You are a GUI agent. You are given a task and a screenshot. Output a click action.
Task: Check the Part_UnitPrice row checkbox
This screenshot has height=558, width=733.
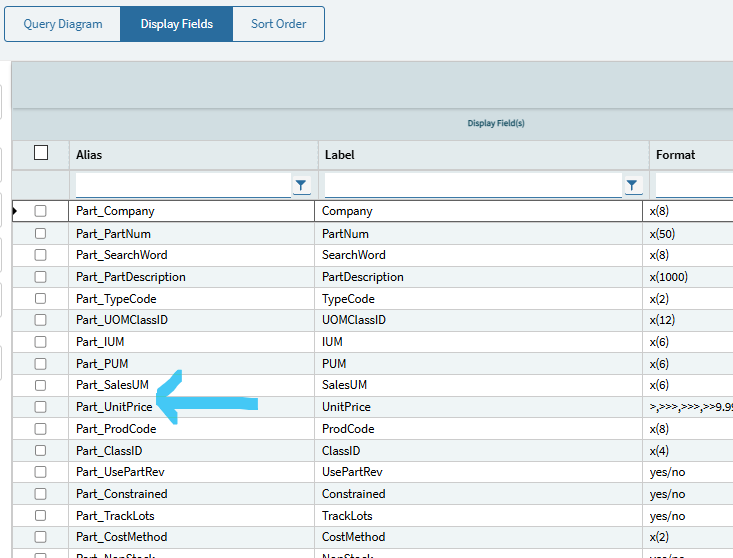41,407
